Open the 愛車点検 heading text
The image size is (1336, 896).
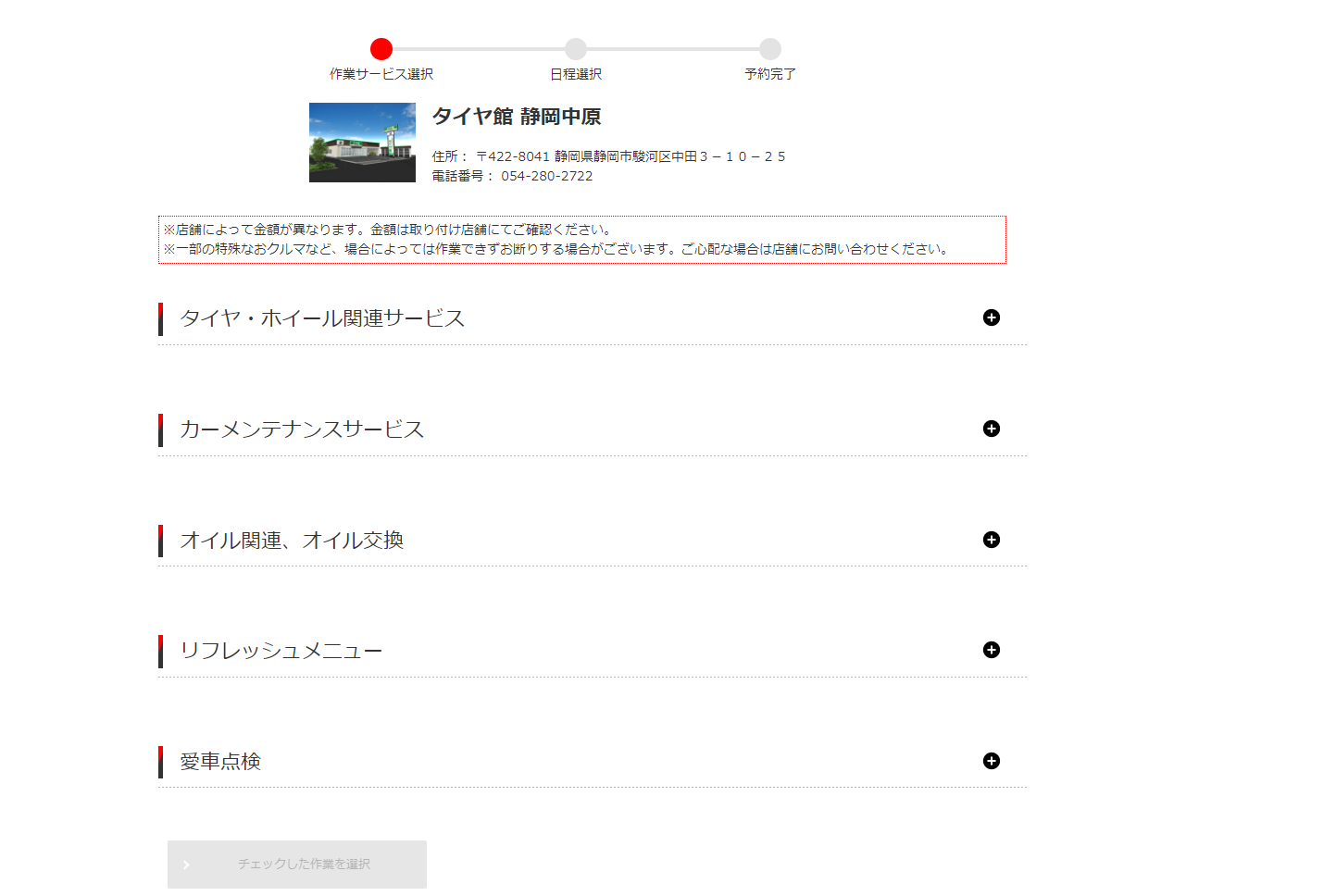[220, 762]
